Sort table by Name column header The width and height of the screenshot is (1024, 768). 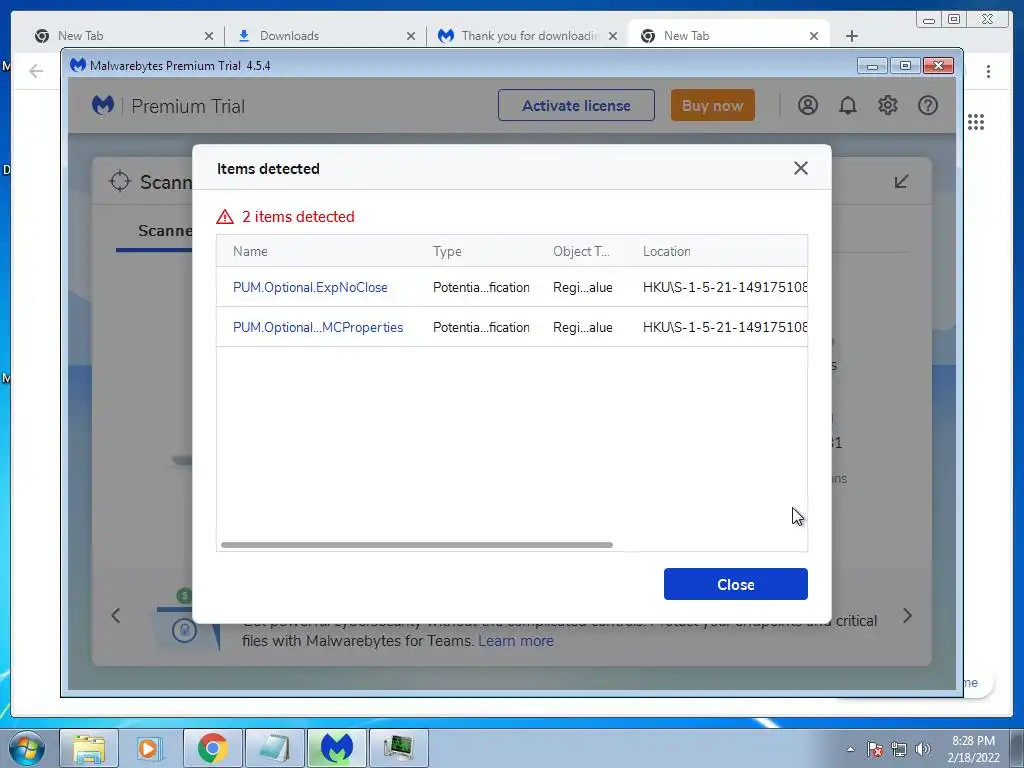click(250, 251)
